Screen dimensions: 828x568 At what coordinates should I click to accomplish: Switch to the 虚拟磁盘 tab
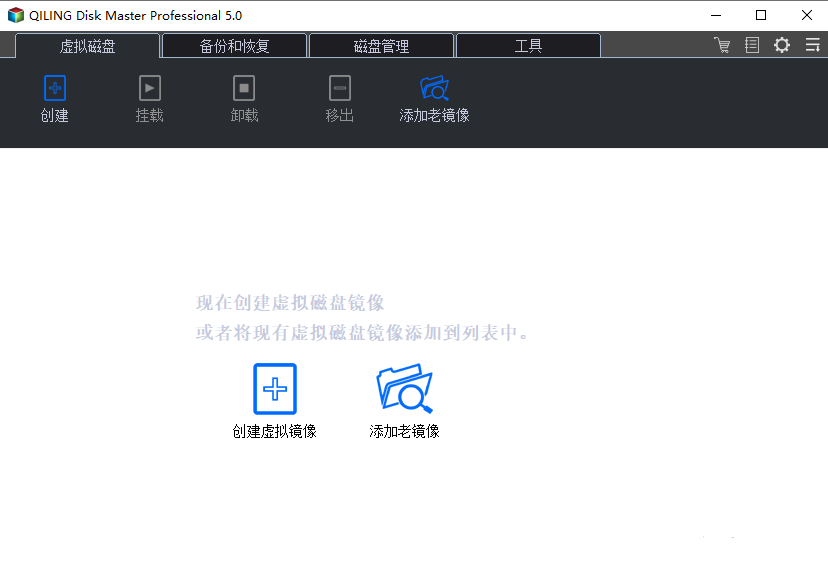(x=88, y=46)
